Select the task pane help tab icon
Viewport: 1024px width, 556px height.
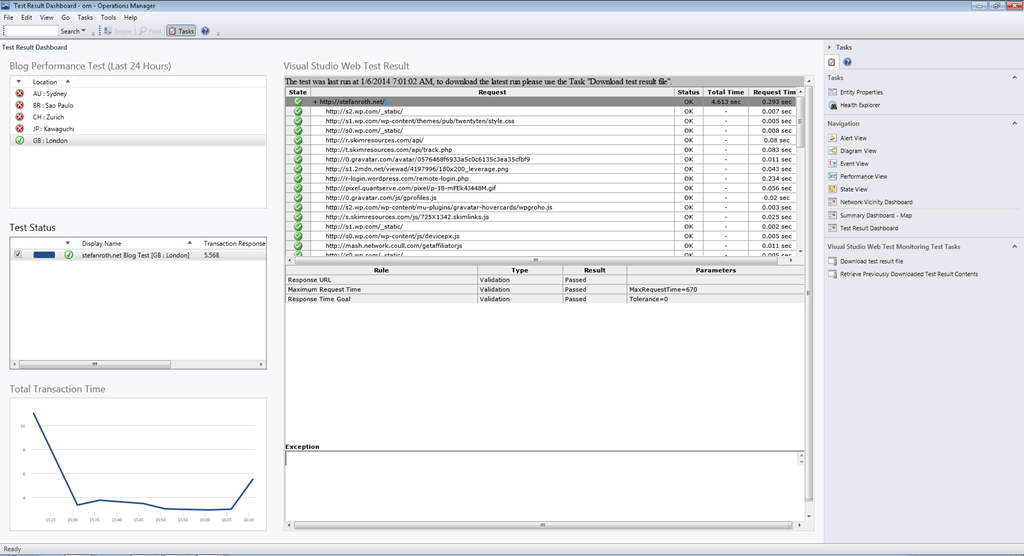847,62
